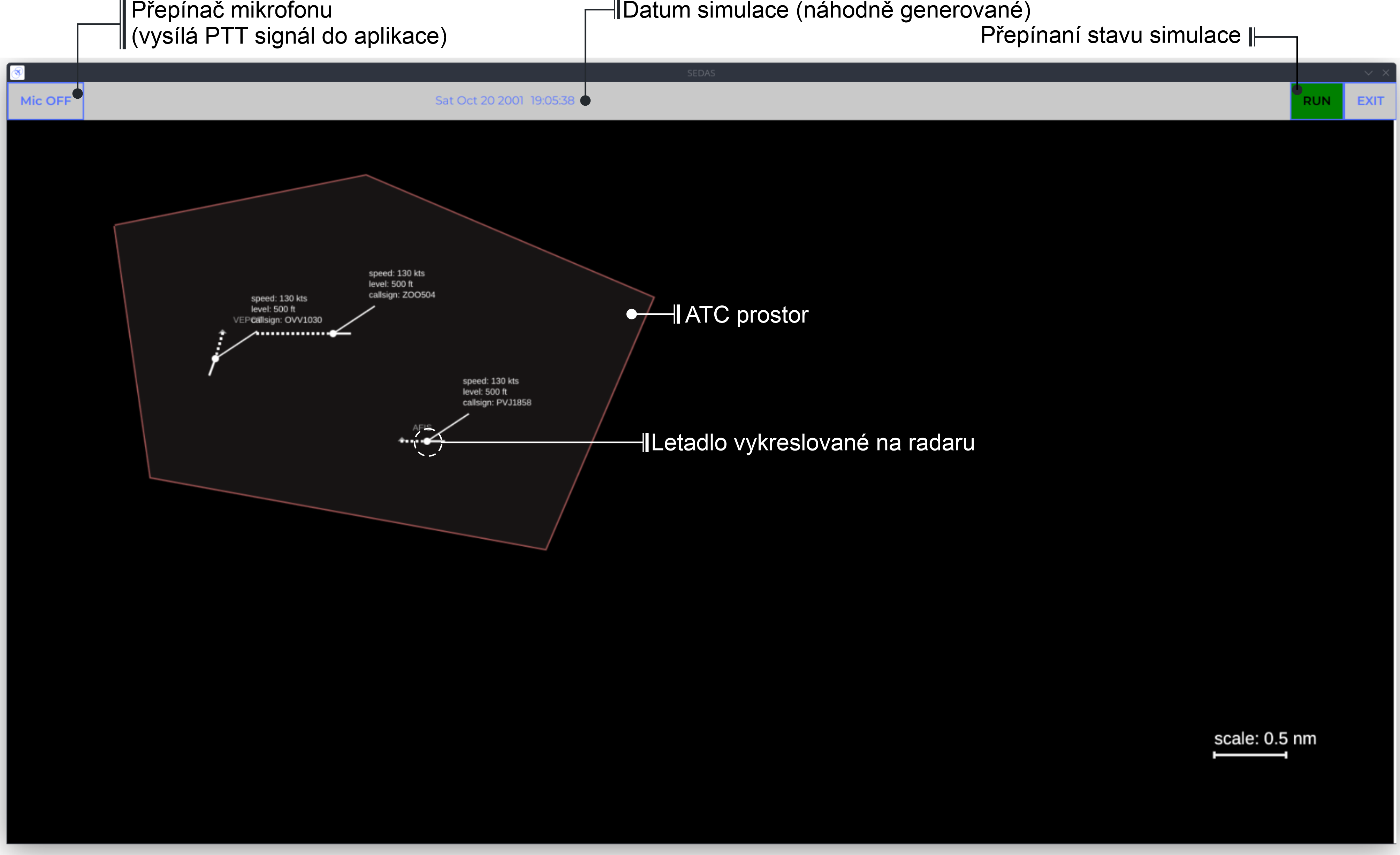1400x855 pixels.
Task: Click the VEP waypoint label
Action: click(242, 320)
